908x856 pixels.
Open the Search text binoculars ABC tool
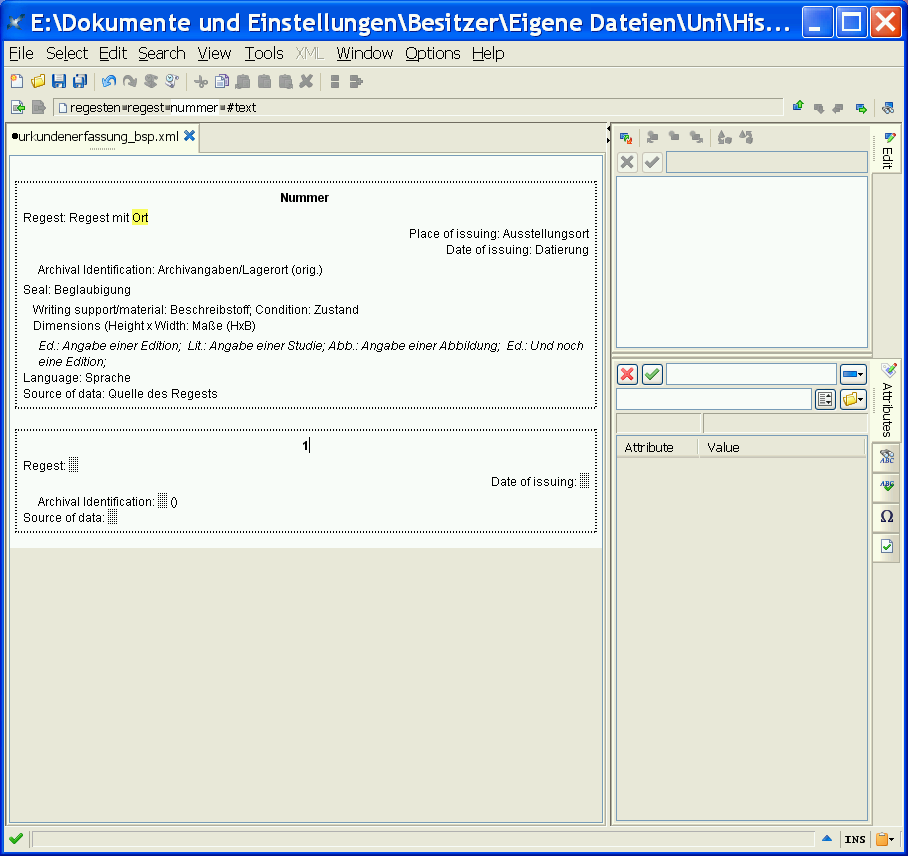click(x=887, y=457)
